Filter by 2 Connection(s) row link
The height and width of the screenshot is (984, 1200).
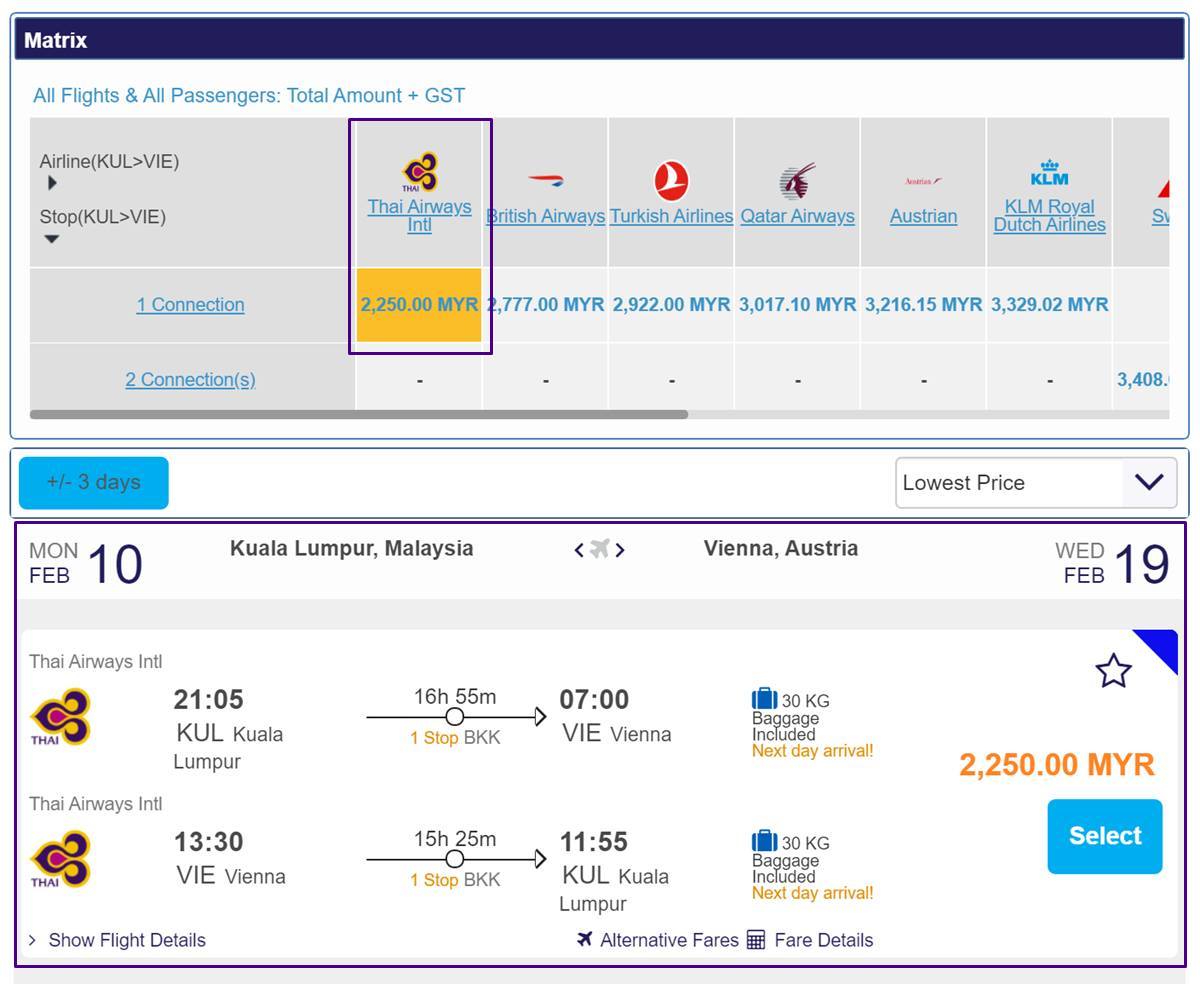point(190,380)
